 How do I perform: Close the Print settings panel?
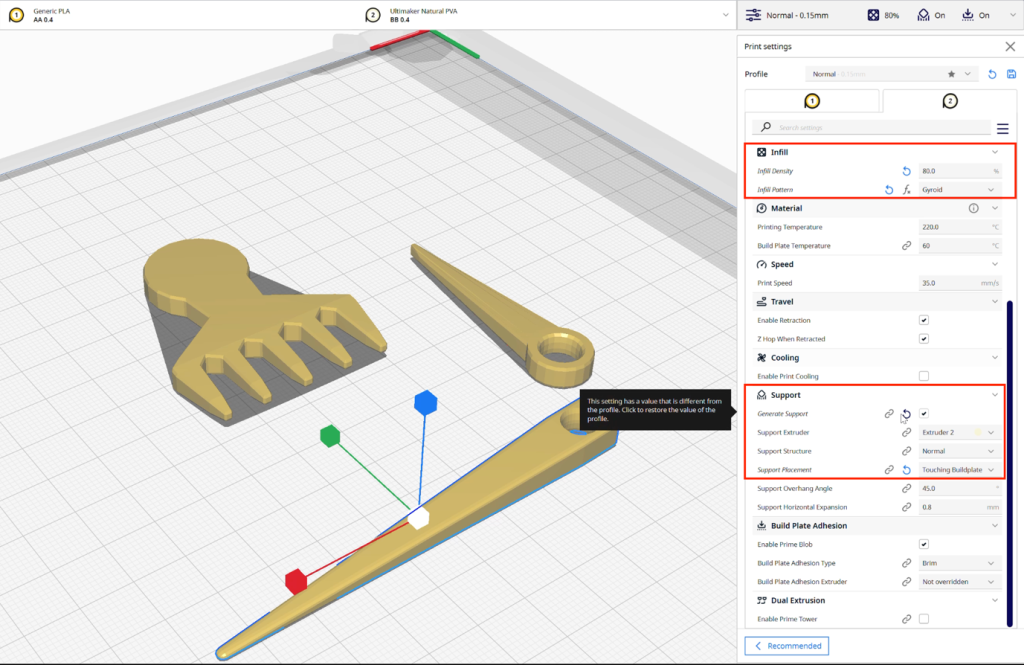click(1010, 46)
